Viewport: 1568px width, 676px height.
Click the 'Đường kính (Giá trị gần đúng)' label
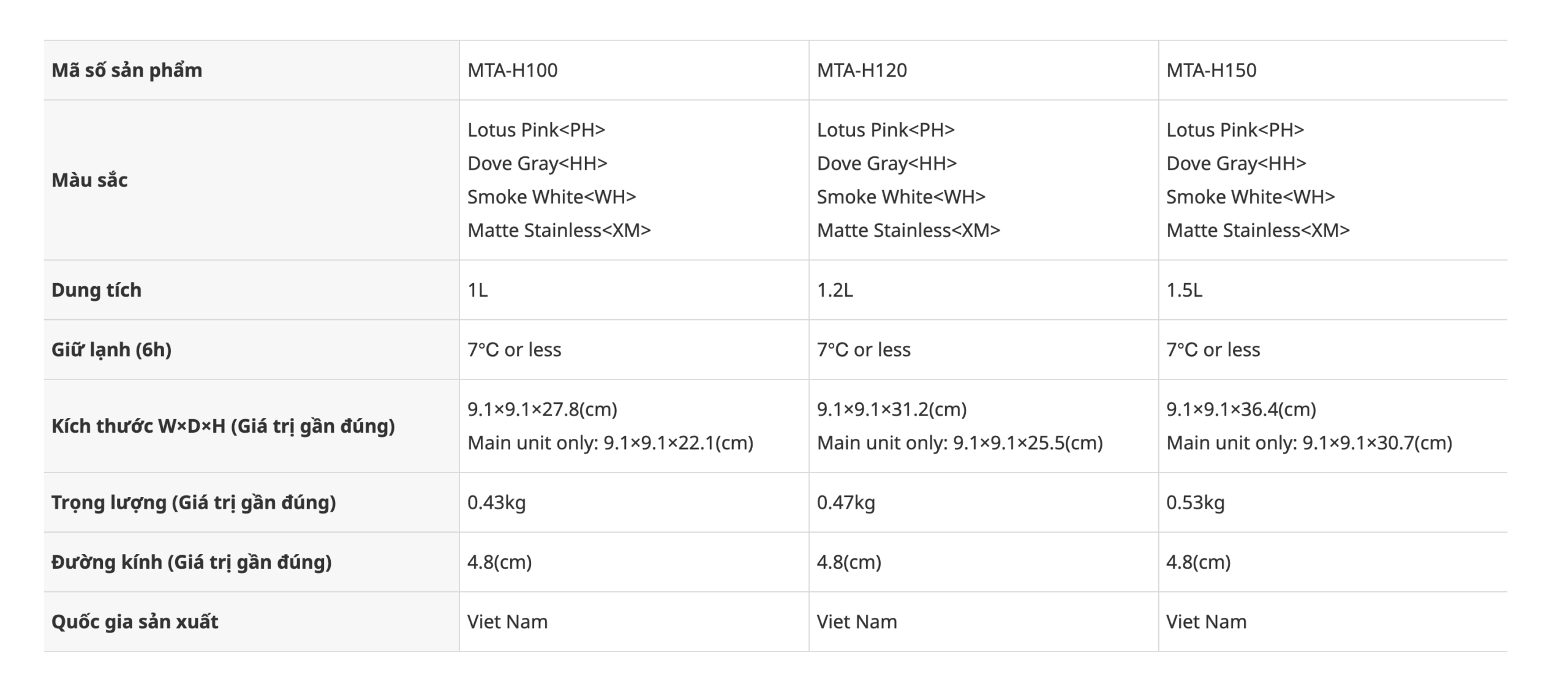pos(191,562)
